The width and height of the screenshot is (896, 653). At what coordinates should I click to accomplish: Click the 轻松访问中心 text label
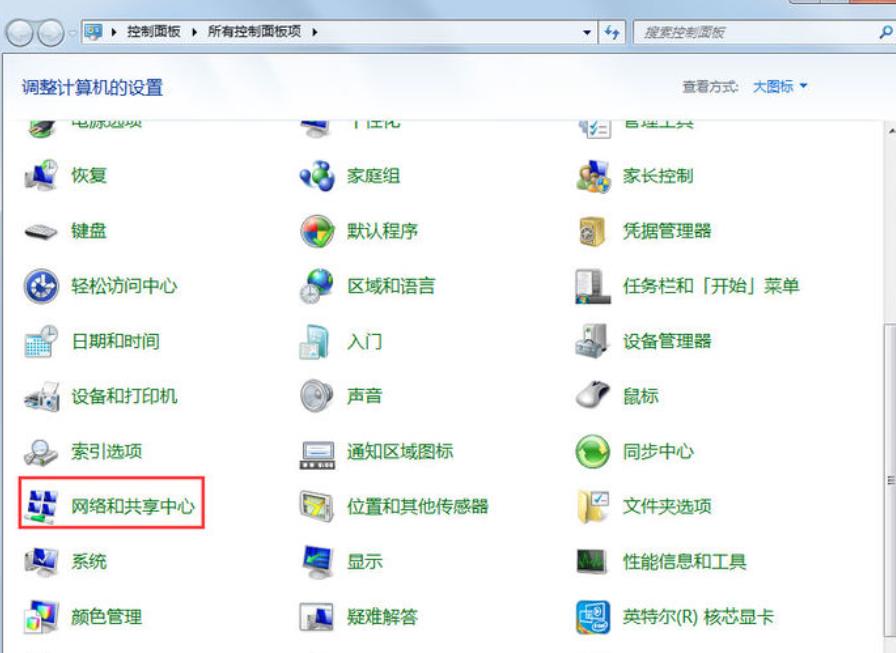coord(124,286)
